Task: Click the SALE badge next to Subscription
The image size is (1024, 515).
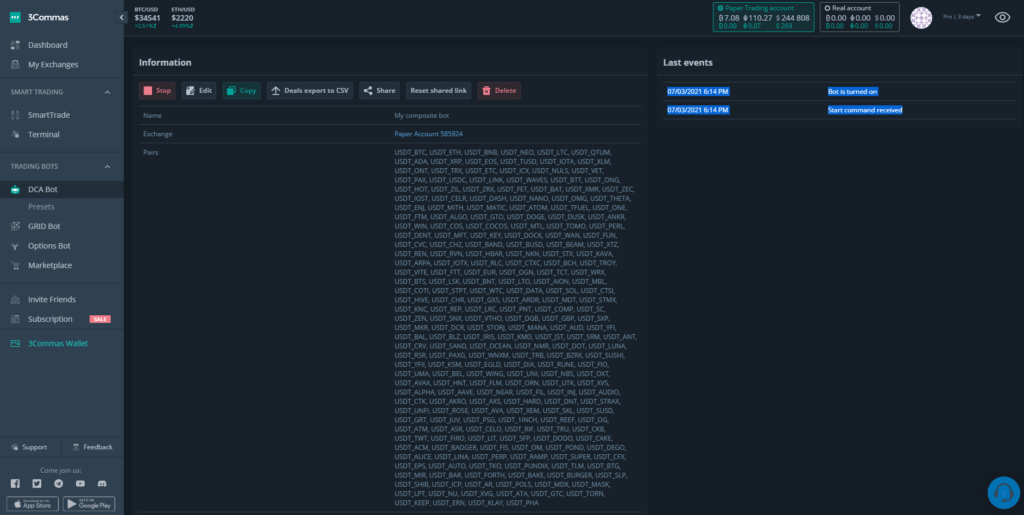Action: (100, 319)
